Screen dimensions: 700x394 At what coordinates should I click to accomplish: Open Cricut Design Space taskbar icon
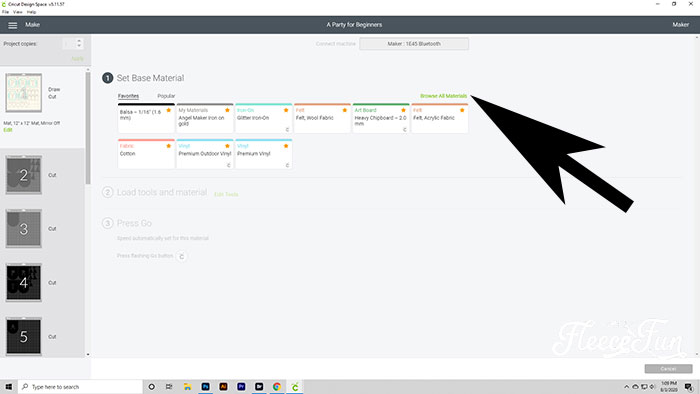(x=295, y=387)
